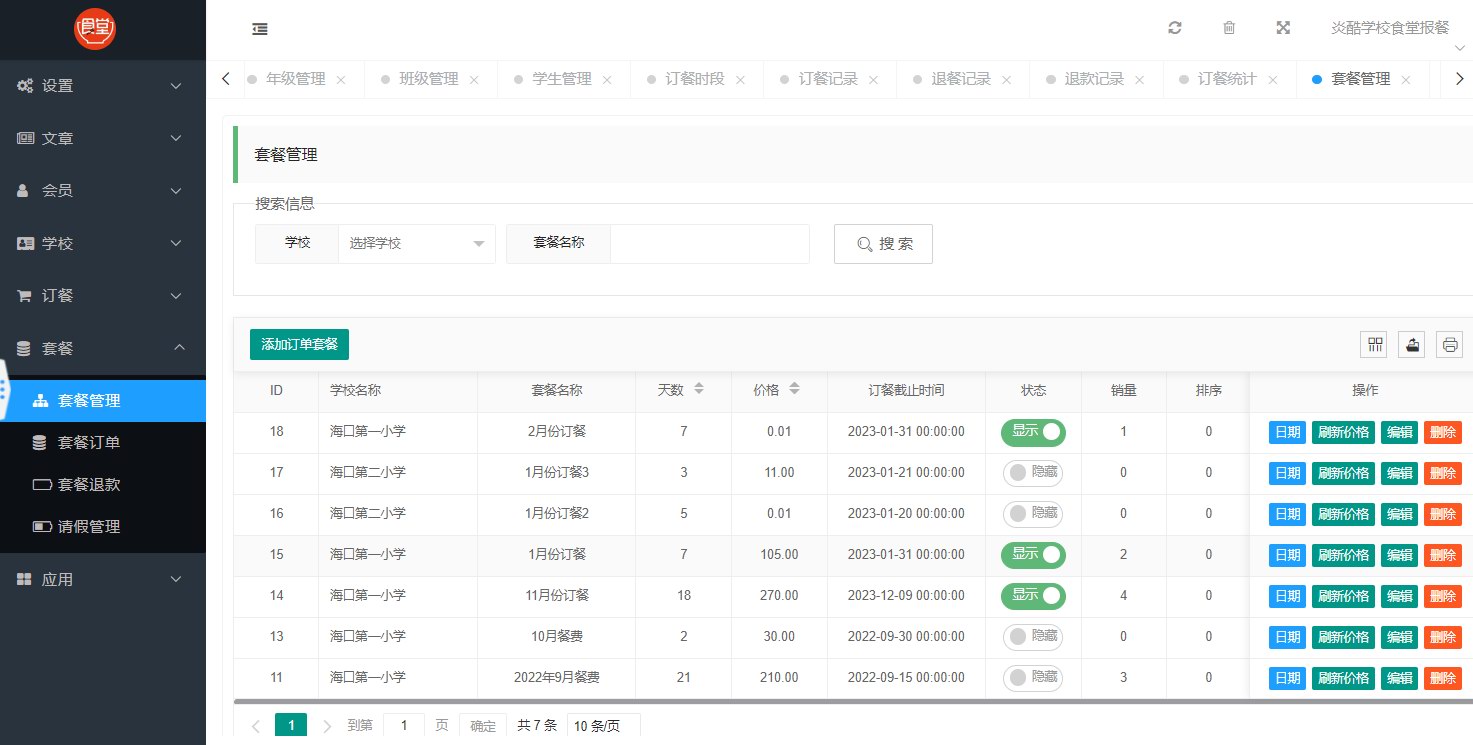Switch to the 订餐时段 tab
This screenshot has width=1473, height=745.
click(x=694, y=79)
